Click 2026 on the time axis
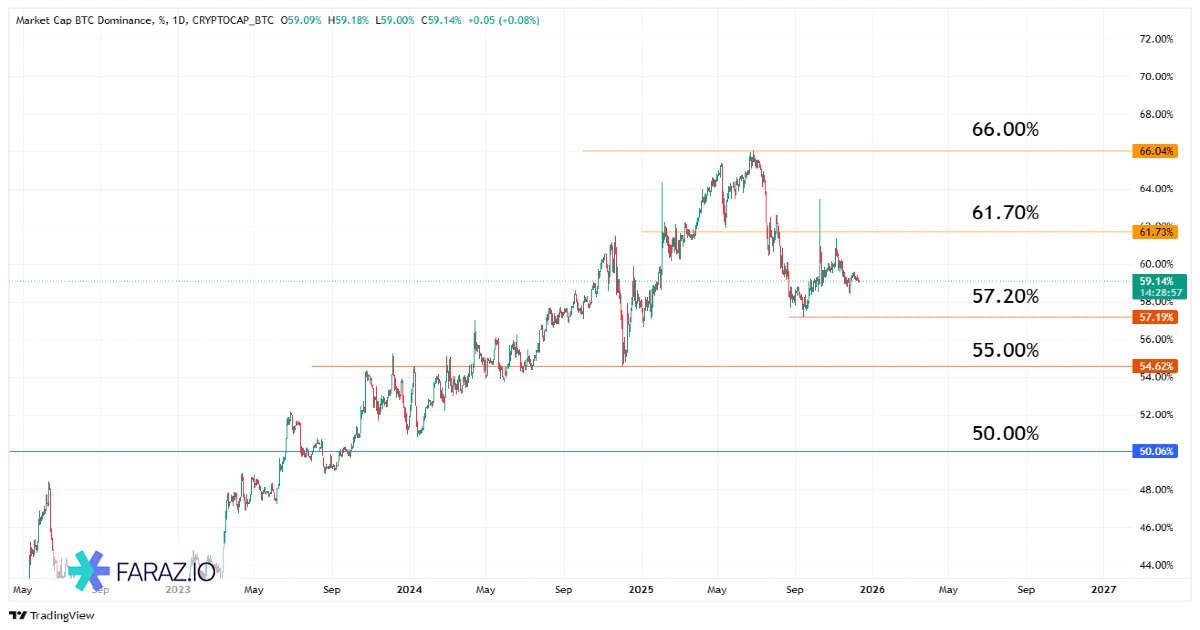Image resolution: width=1200 pixels, height=630 pixels. pyautogui.click(x=870, y=590)
